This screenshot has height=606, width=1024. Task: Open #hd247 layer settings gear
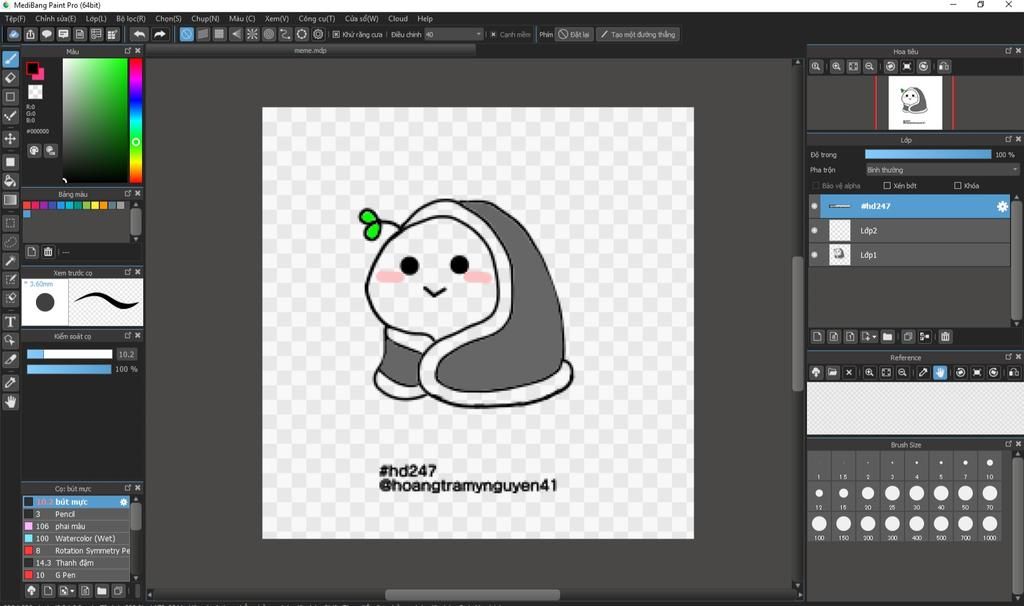click(x=1002, y=206)
